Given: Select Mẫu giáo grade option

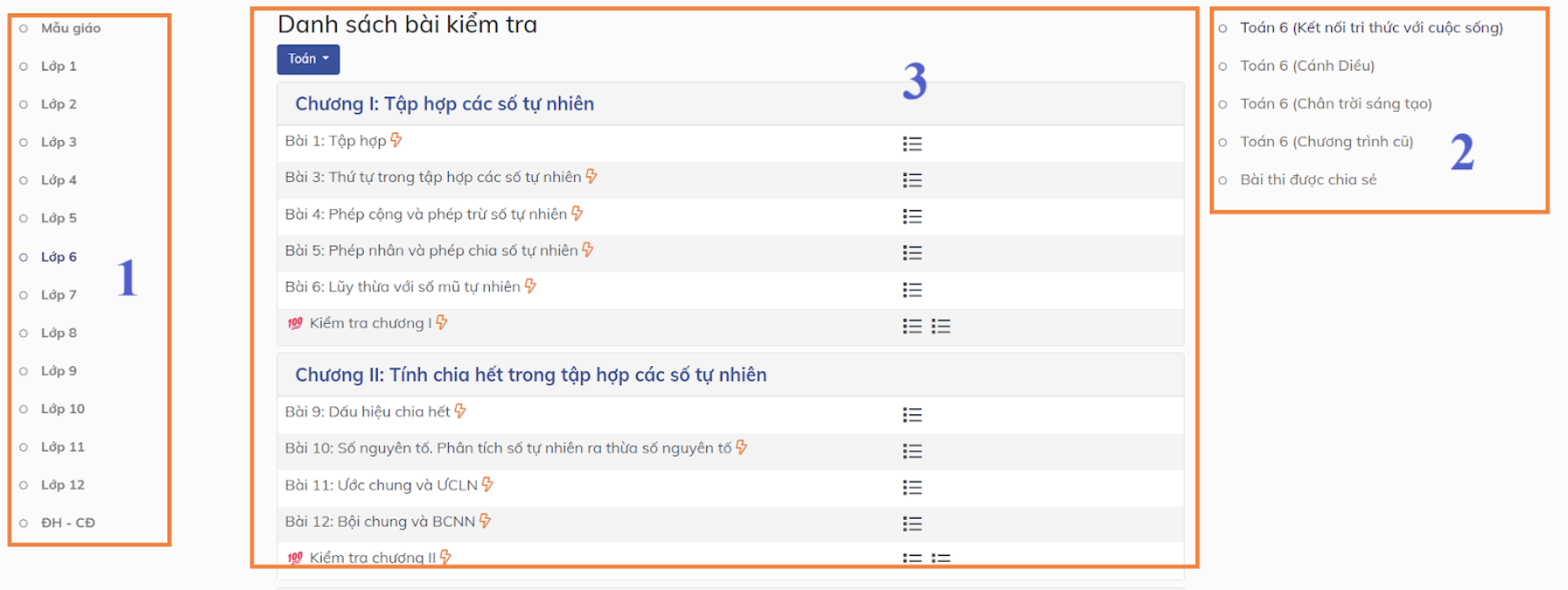Looking at the screenshot, I should [x=24, y=28].
